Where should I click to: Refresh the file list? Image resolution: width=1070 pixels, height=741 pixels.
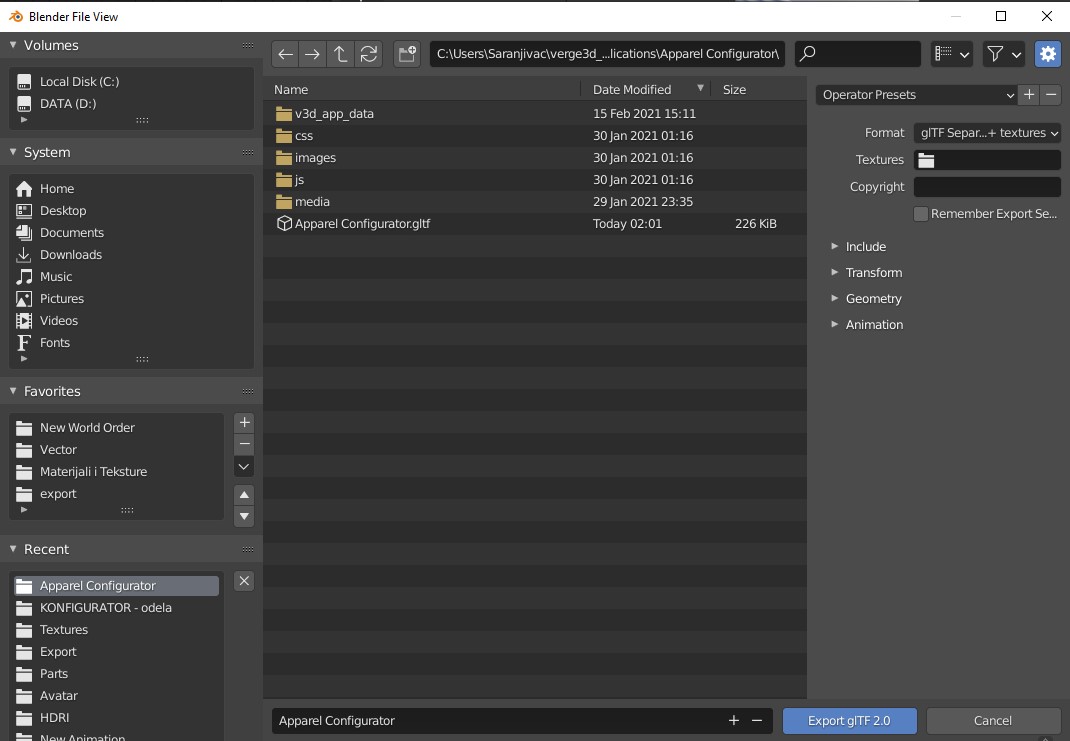(x=368, y=54)
